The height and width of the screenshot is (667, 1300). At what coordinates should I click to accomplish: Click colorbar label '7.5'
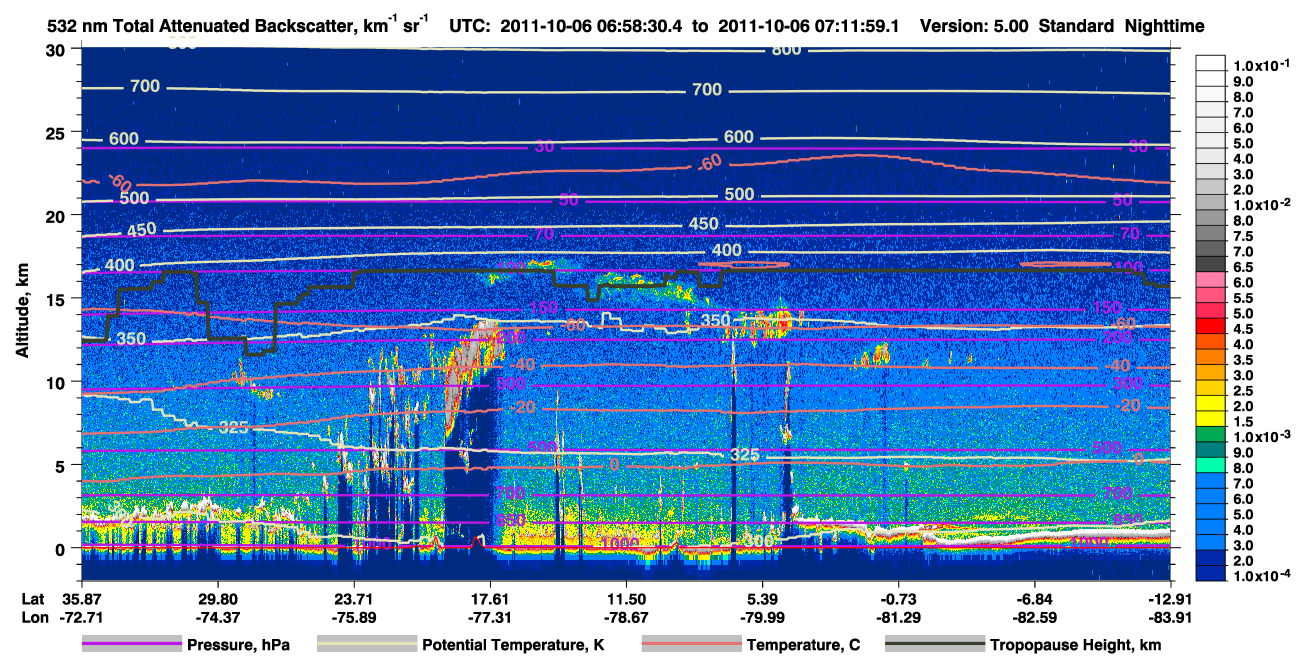tap(1242, 237)
